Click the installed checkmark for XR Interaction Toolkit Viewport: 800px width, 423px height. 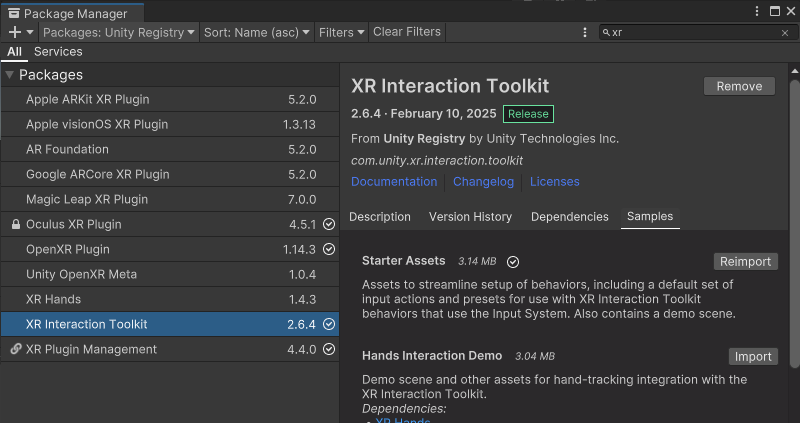pos(329,325)
